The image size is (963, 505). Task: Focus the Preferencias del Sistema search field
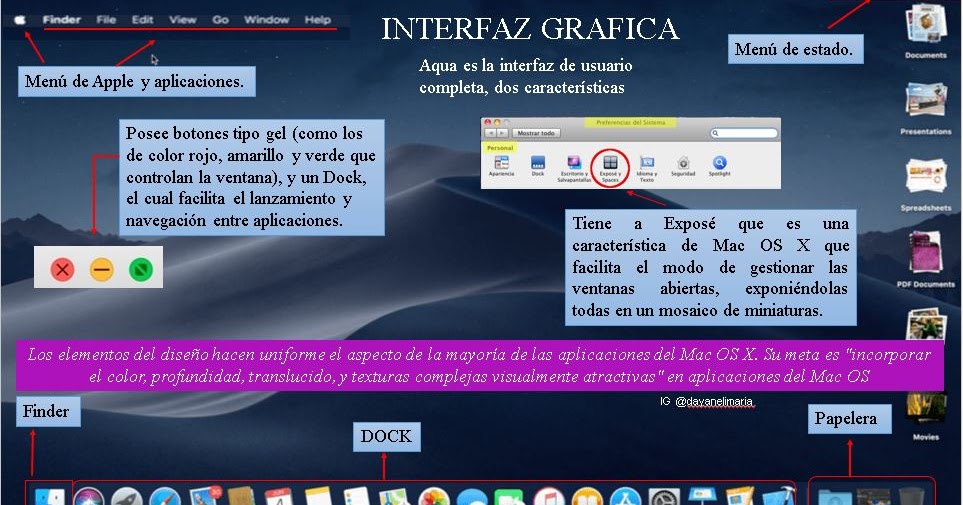coord(744,133)
